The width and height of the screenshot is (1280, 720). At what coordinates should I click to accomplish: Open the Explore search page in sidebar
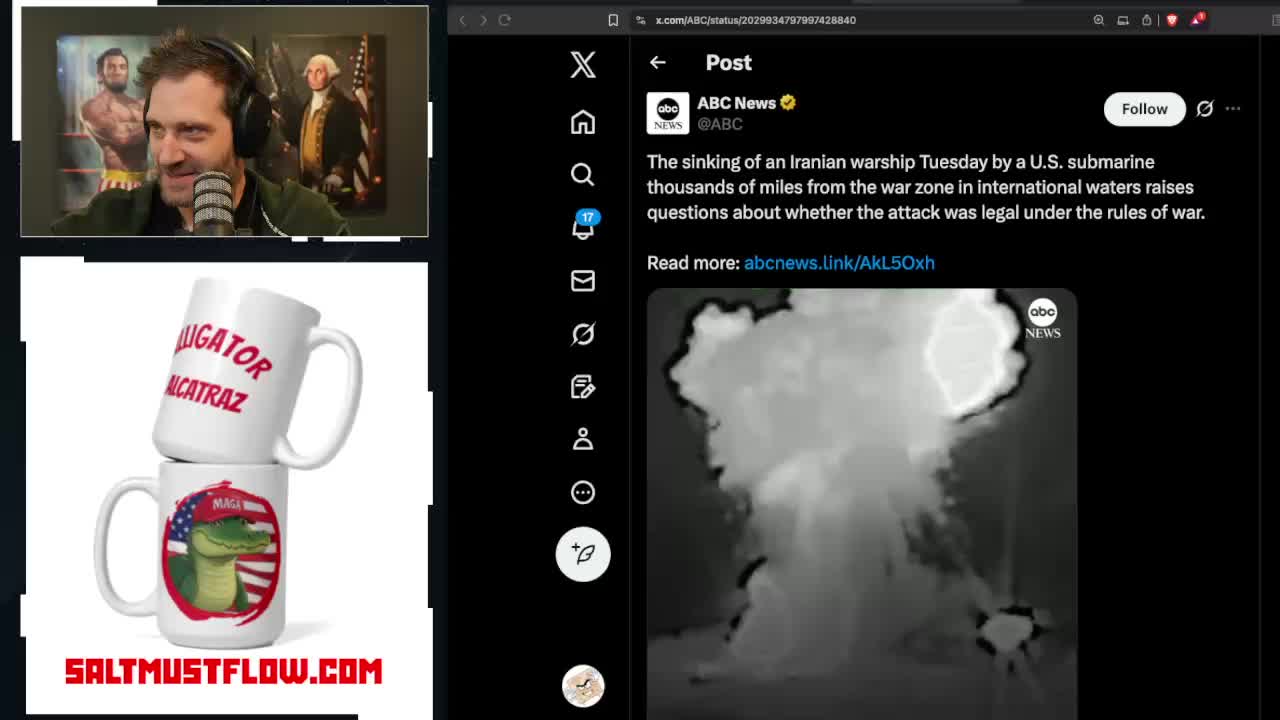[x=583, y=175]
